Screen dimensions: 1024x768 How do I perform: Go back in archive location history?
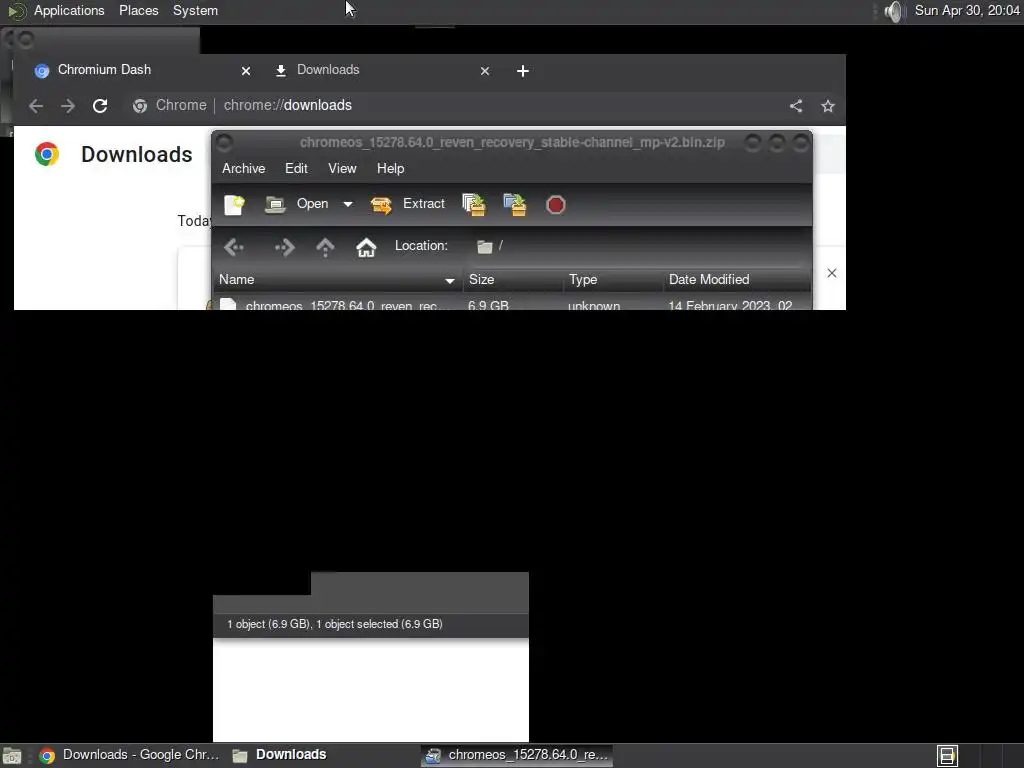(234, 247)
